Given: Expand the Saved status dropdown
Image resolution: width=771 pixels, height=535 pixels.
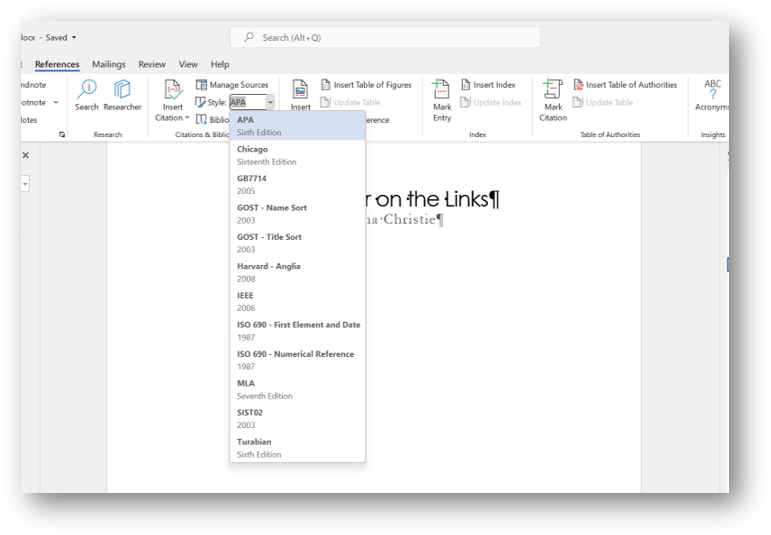Looking at the screenshot, I should pos(74,37).
